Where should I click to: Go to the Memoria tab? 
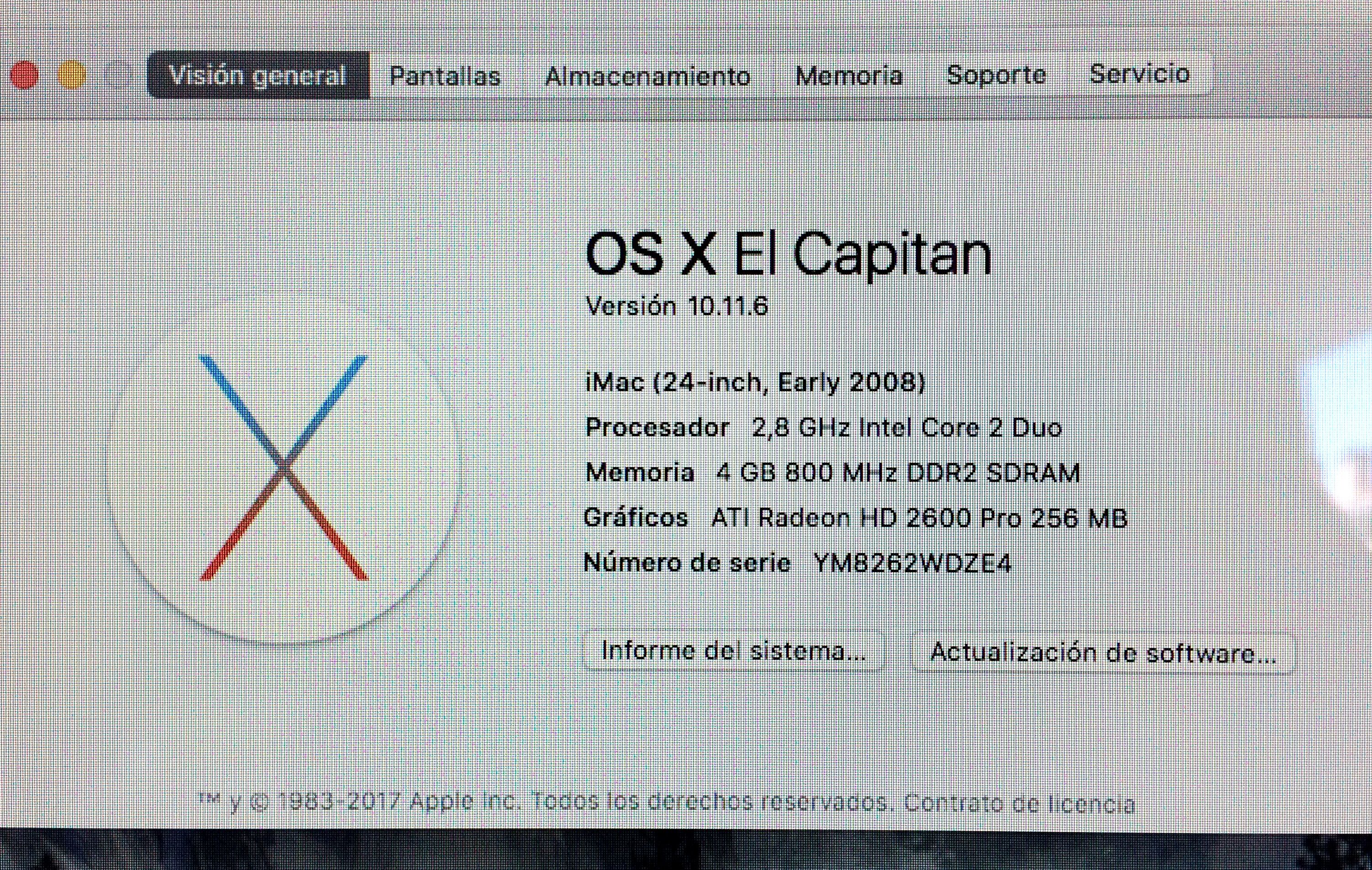[849, 75]
